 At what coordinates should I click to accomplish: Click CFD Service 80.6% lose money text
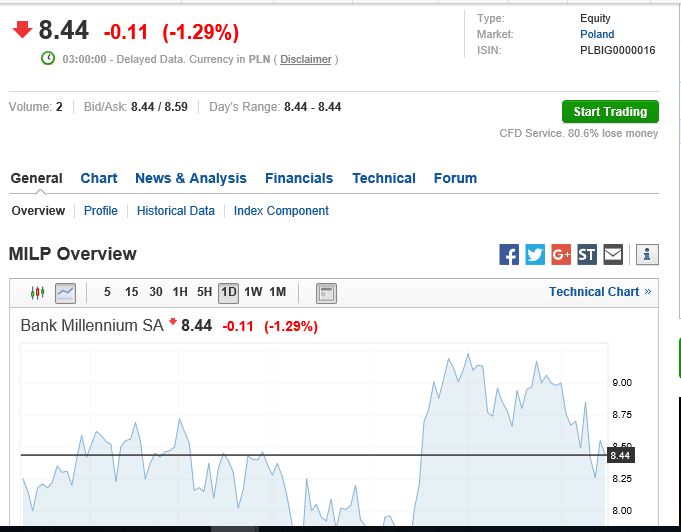579,133
